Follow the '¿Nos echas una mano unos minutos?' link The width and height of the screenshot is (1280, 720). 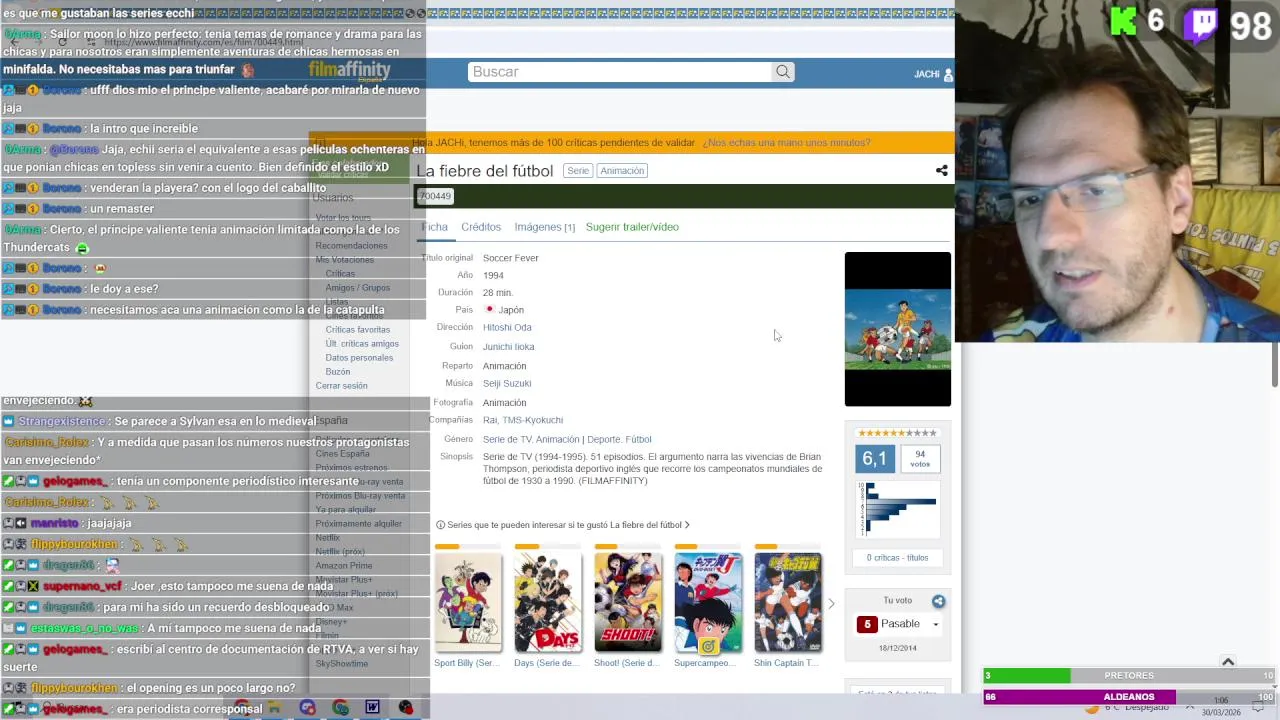786,143
